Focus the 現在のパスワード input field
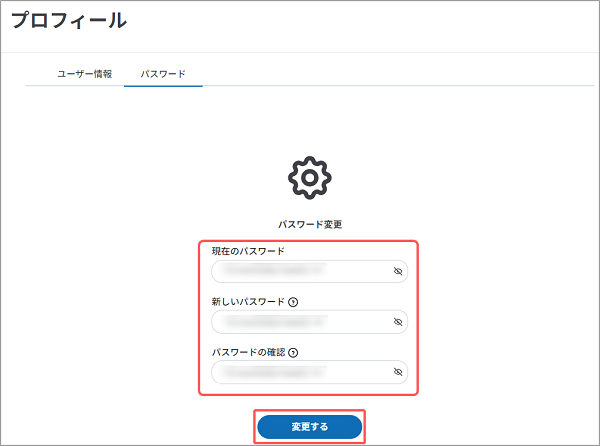The image size is (600, 446). click(300, 271)
